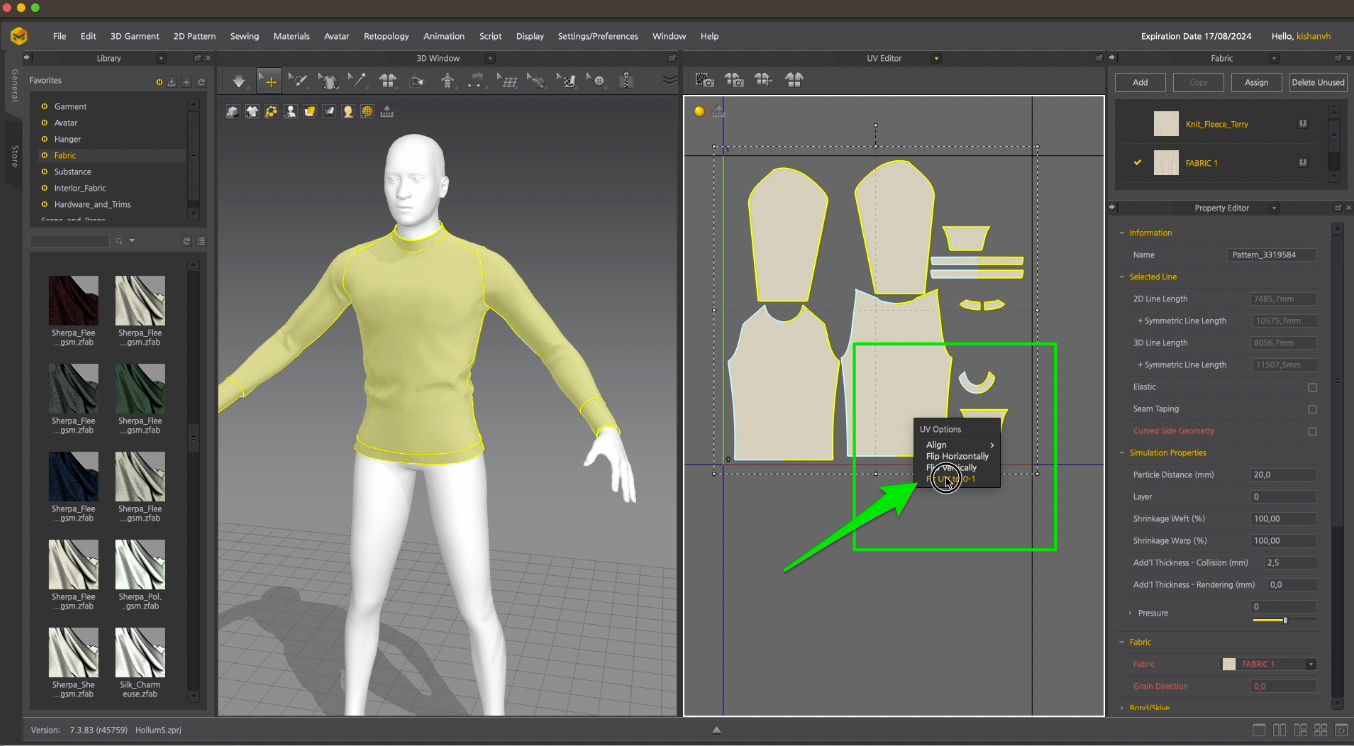The image size is (1354, 746).
Task: Choose Flip Horizontally in UV Options menu
Action: 957,456
